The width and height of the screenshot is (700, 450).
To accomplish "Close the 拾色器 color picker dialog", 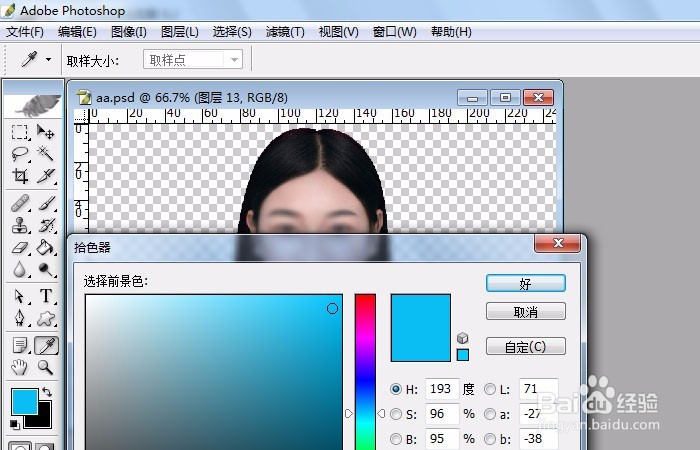I will coord(557,243).
